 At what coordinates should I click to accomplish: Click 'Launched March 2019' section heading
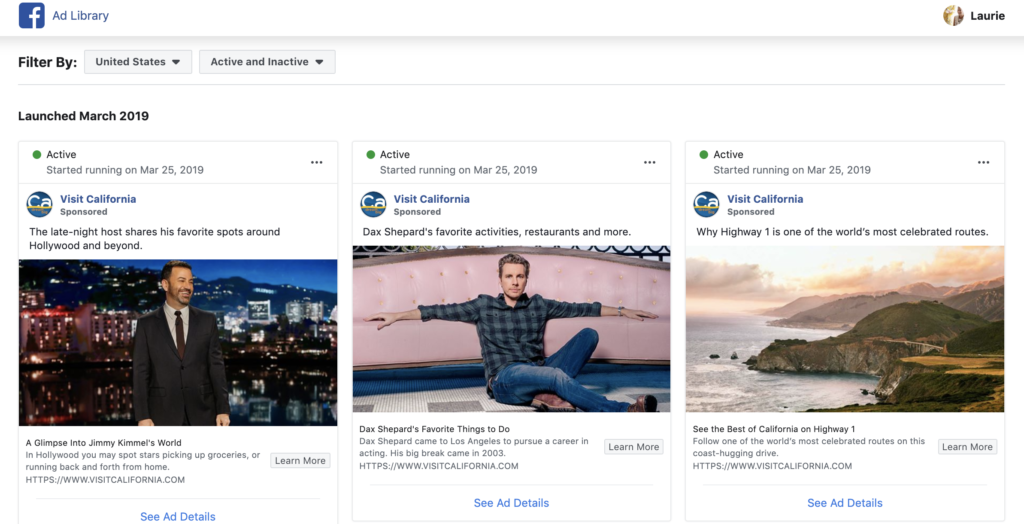click(83, 116)
